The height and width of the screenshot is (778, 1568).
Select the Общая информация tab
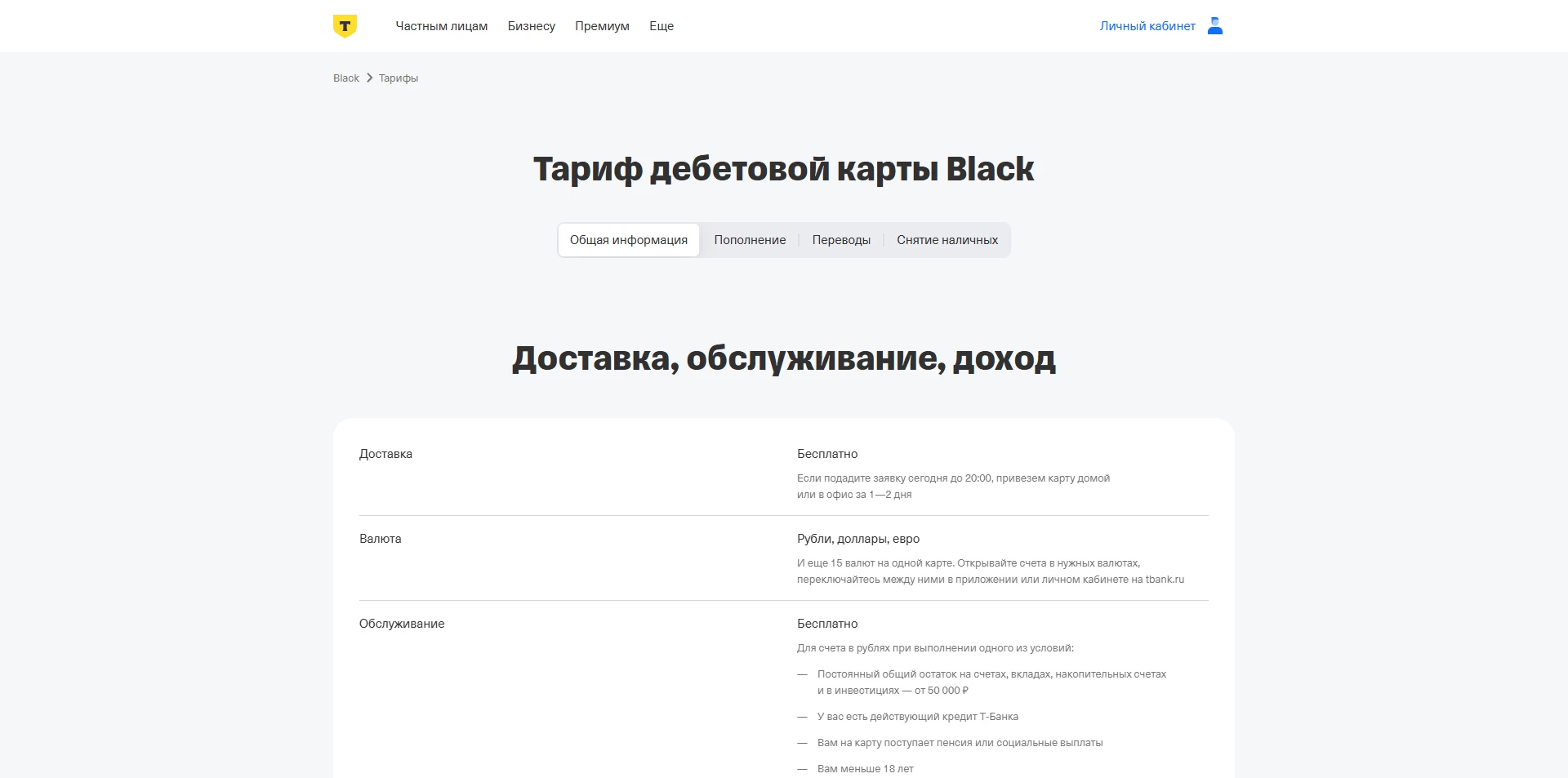click(629, 239)
